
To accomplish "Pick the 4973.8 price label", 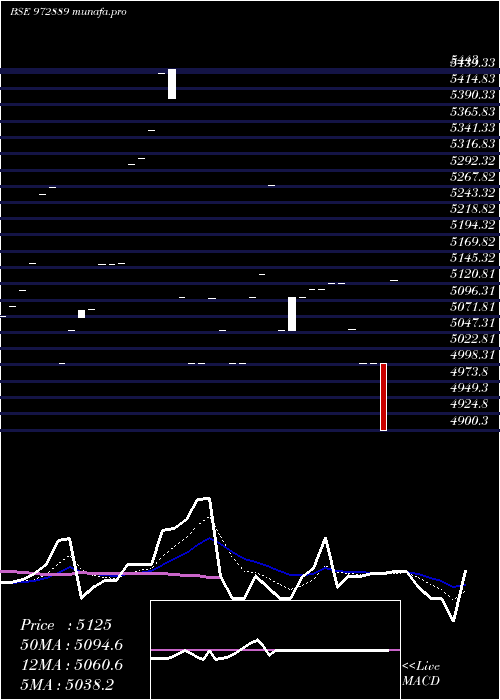I will tap(469, 371).
